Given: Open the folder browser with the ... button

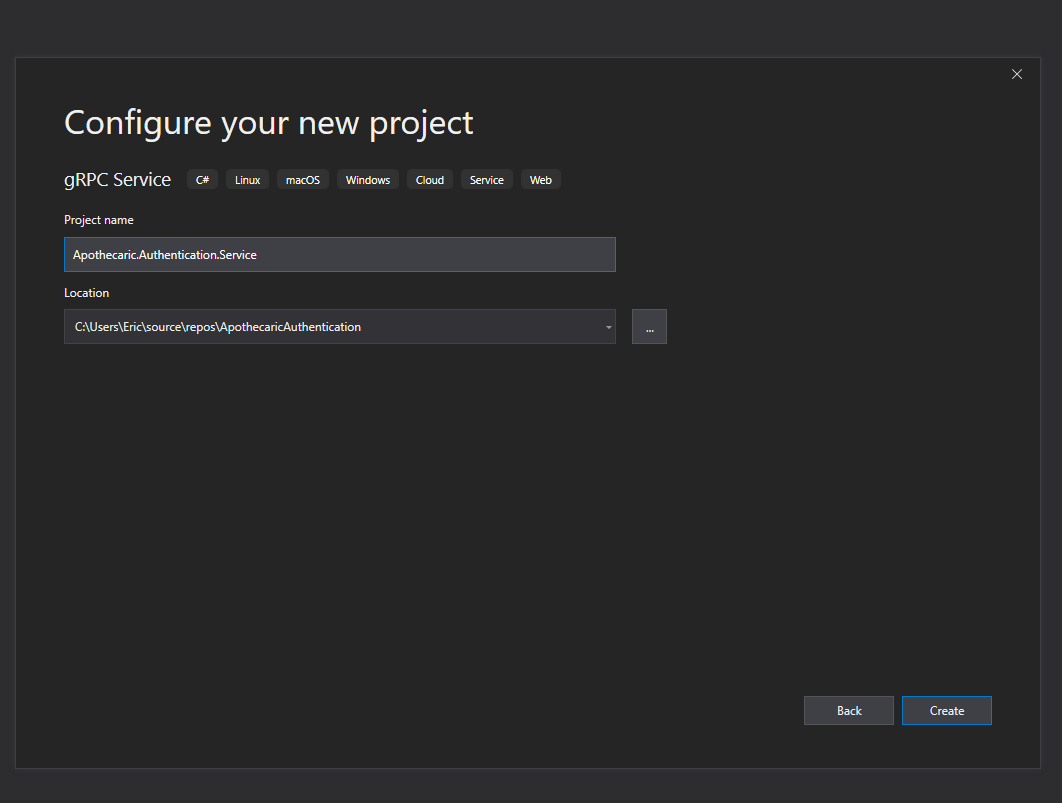Looking at the screenshot, I should point(649,327).
